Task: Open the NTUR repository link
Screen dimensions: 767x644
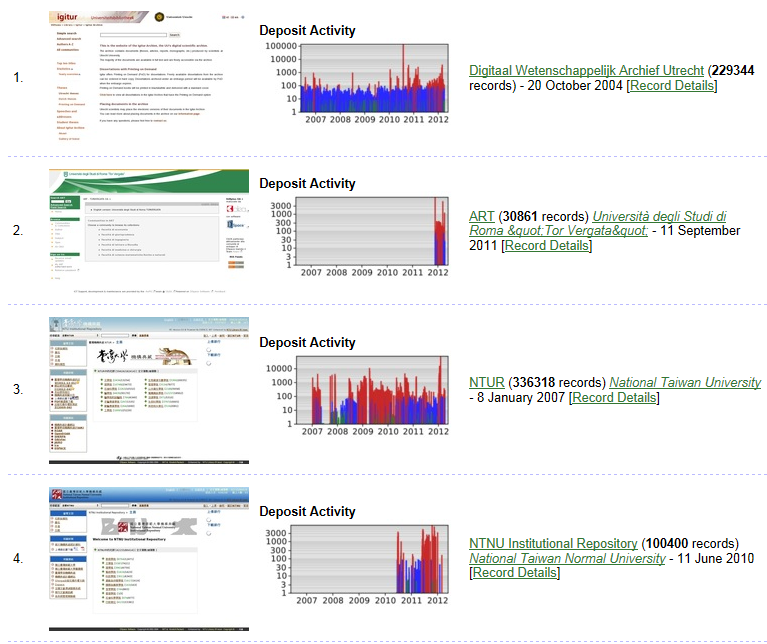Action: (x=486, y=382)
